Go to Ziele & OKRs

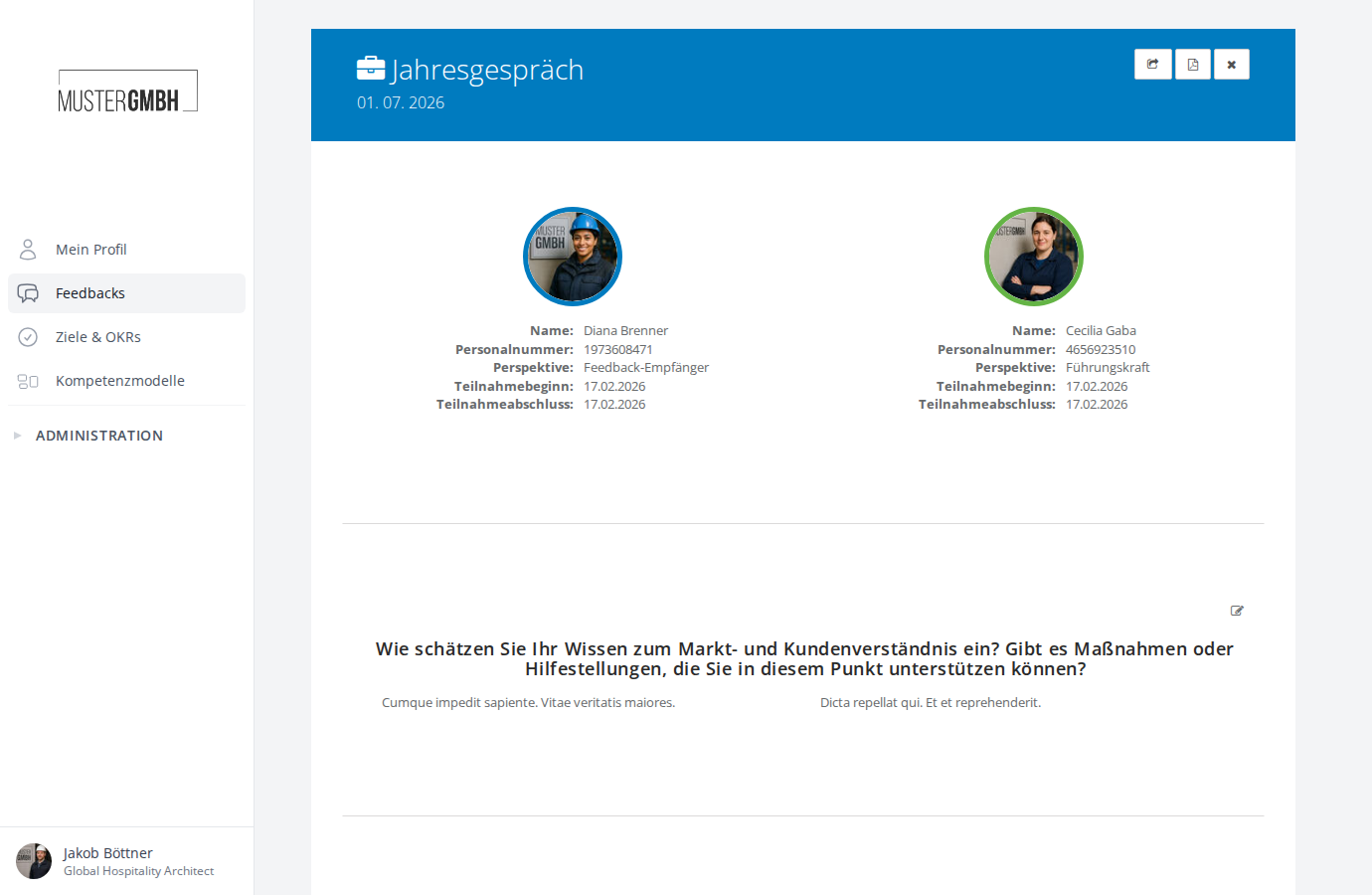point(126,337)
